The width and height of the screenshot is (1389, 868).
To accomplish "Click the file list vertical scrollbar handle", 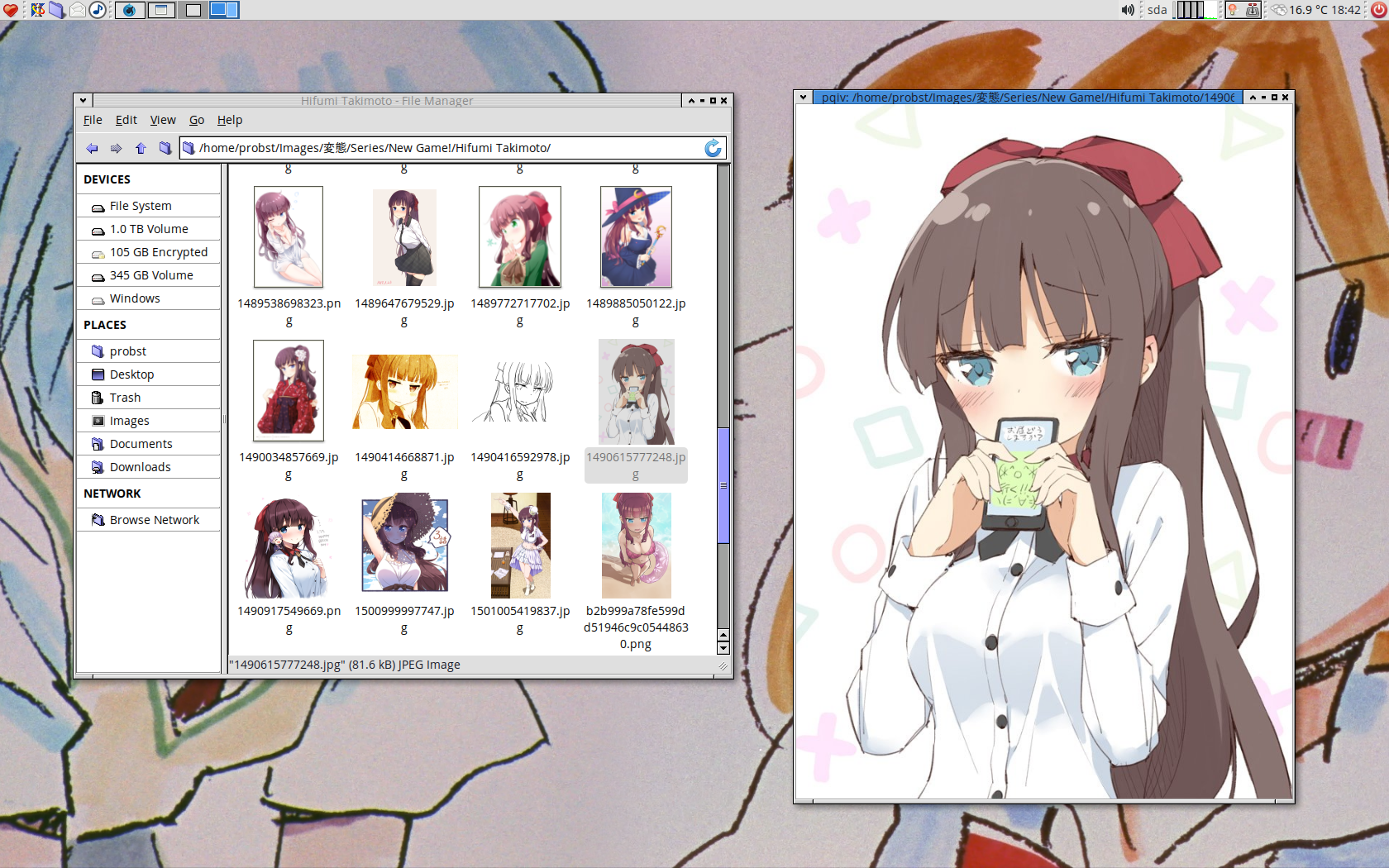I will (723, 485).
